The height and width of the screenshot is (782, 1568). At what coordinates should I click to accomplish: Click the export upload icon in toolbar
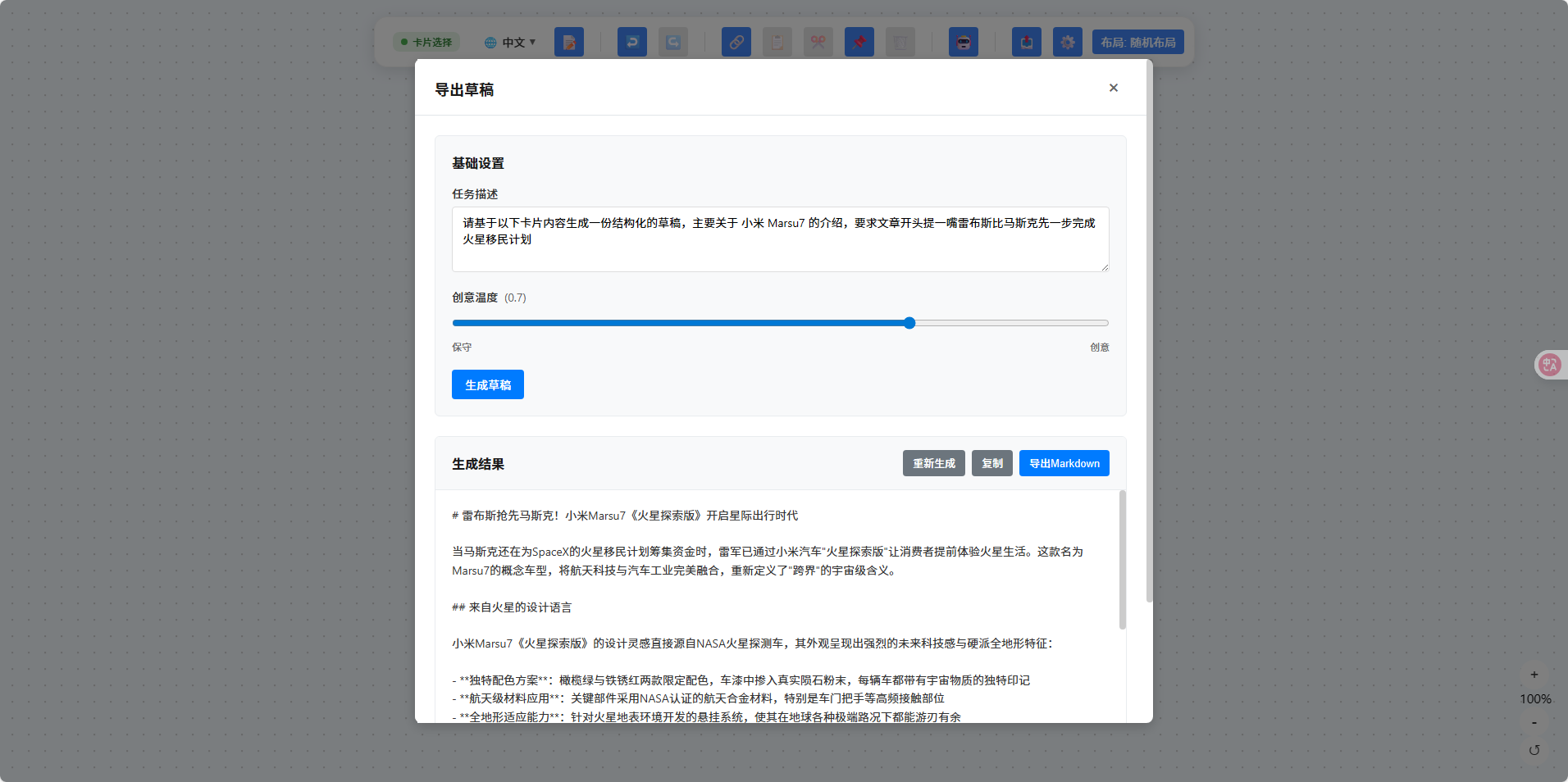click(1027, 42)
